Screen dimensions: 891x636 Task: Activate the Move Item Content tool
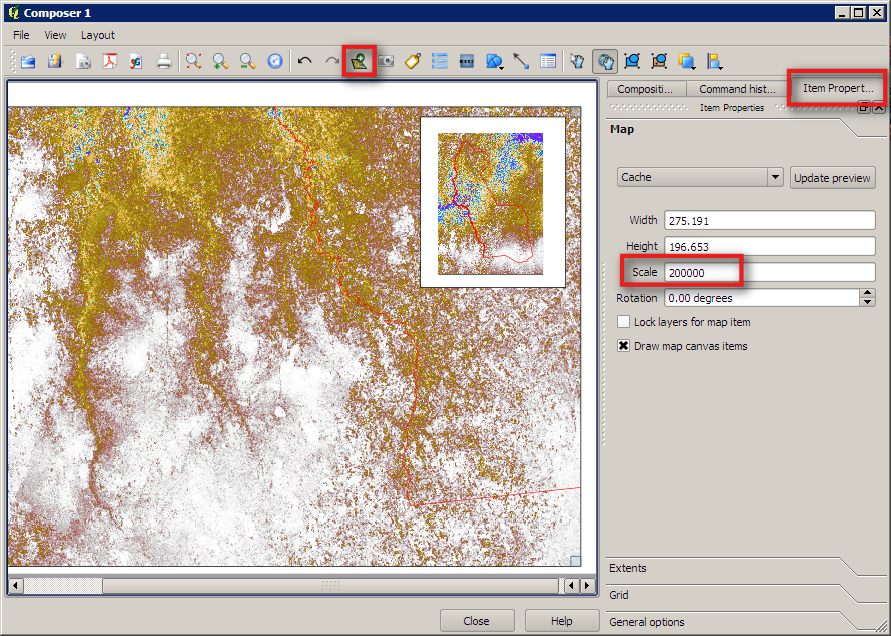click(x=605, y=60)
